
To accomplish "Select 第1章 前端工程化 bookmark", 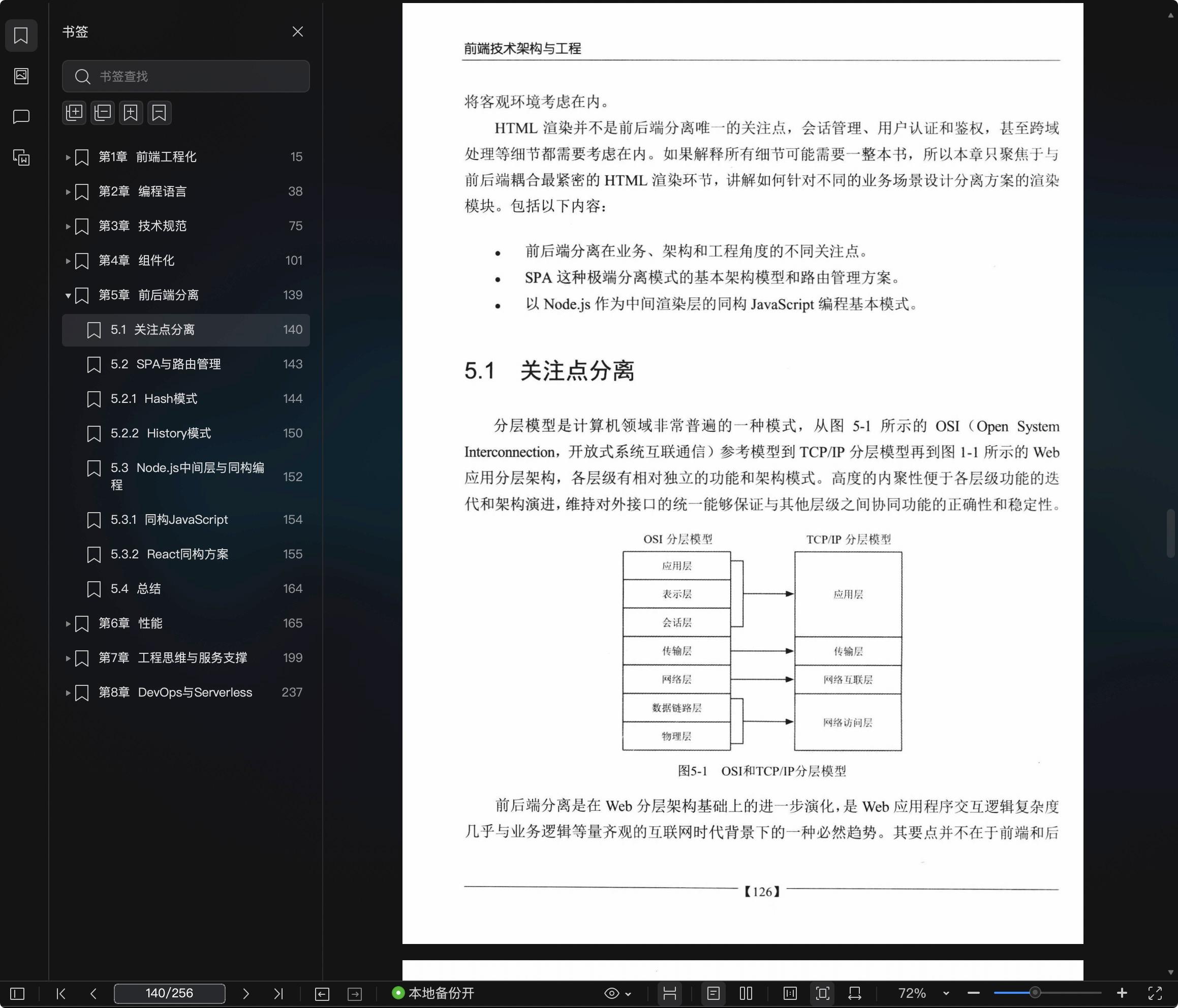I will [186, 157].
